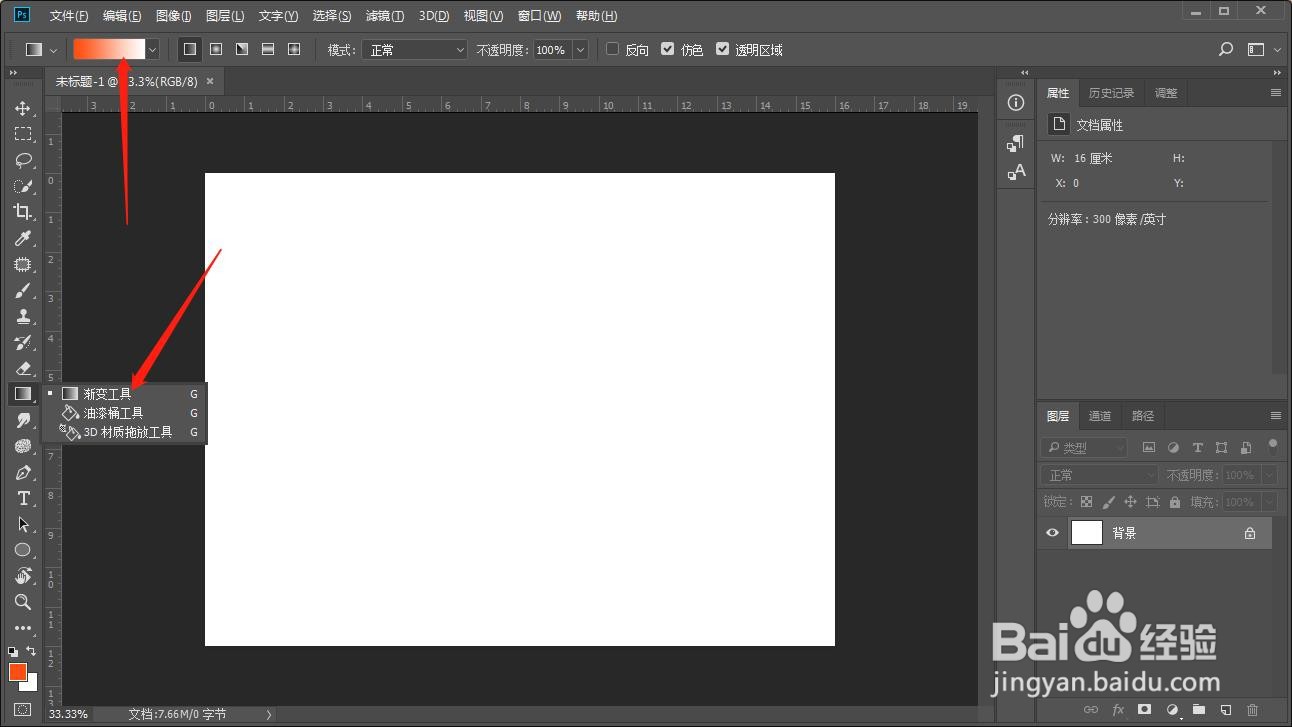Image resolution: width=1292 pixels, height=727 pixels.
Task: Select the Clone Stamp tool
Action: click(23, 316)
